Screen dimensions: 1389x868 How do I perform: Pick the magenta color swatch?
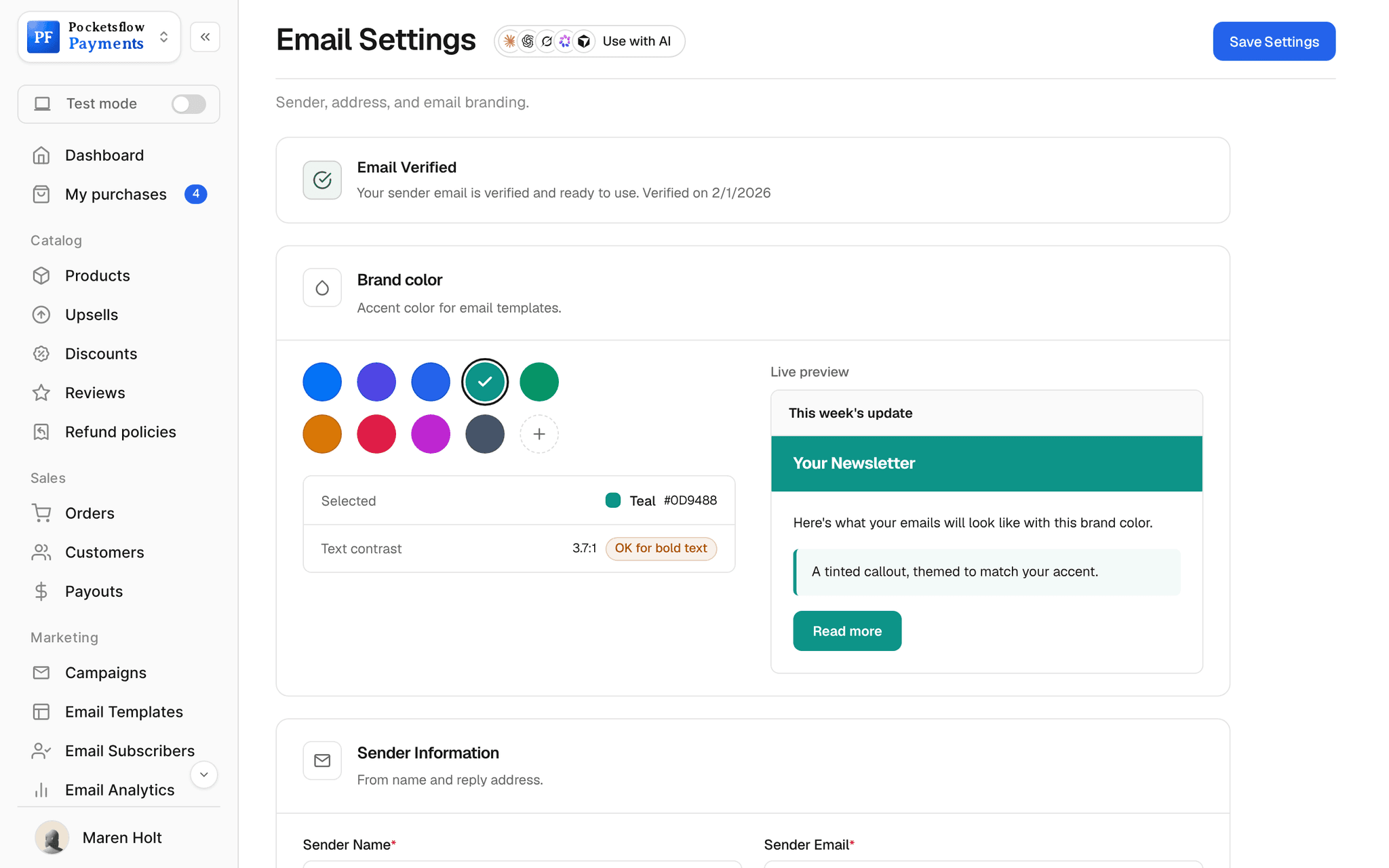pyautogui.click(x=431, y=434)
